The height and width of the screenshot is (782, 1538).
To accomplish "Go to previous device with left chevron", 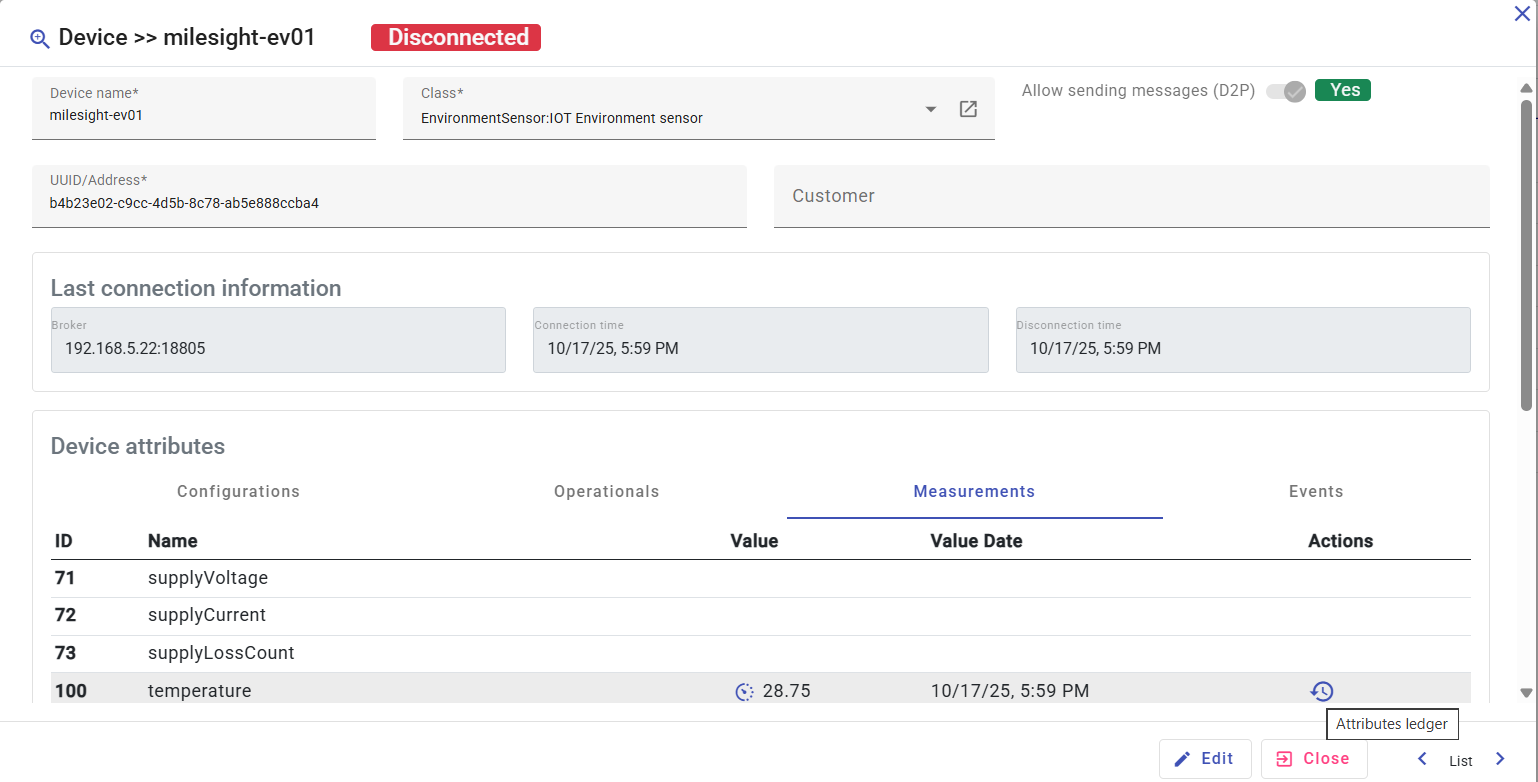I will point(1422,759).
